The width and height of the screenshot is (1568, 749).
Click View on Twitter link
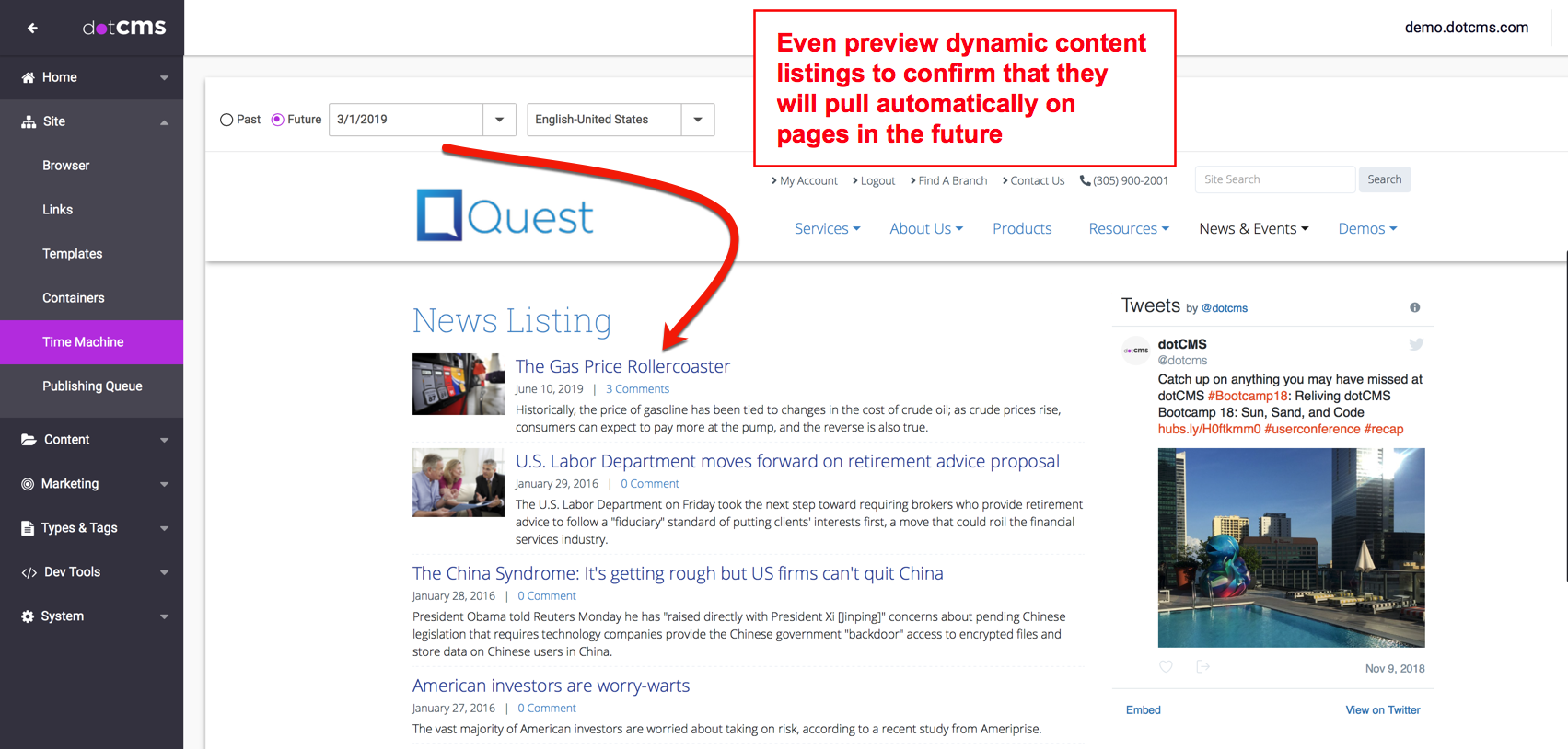click(1382, 709)
